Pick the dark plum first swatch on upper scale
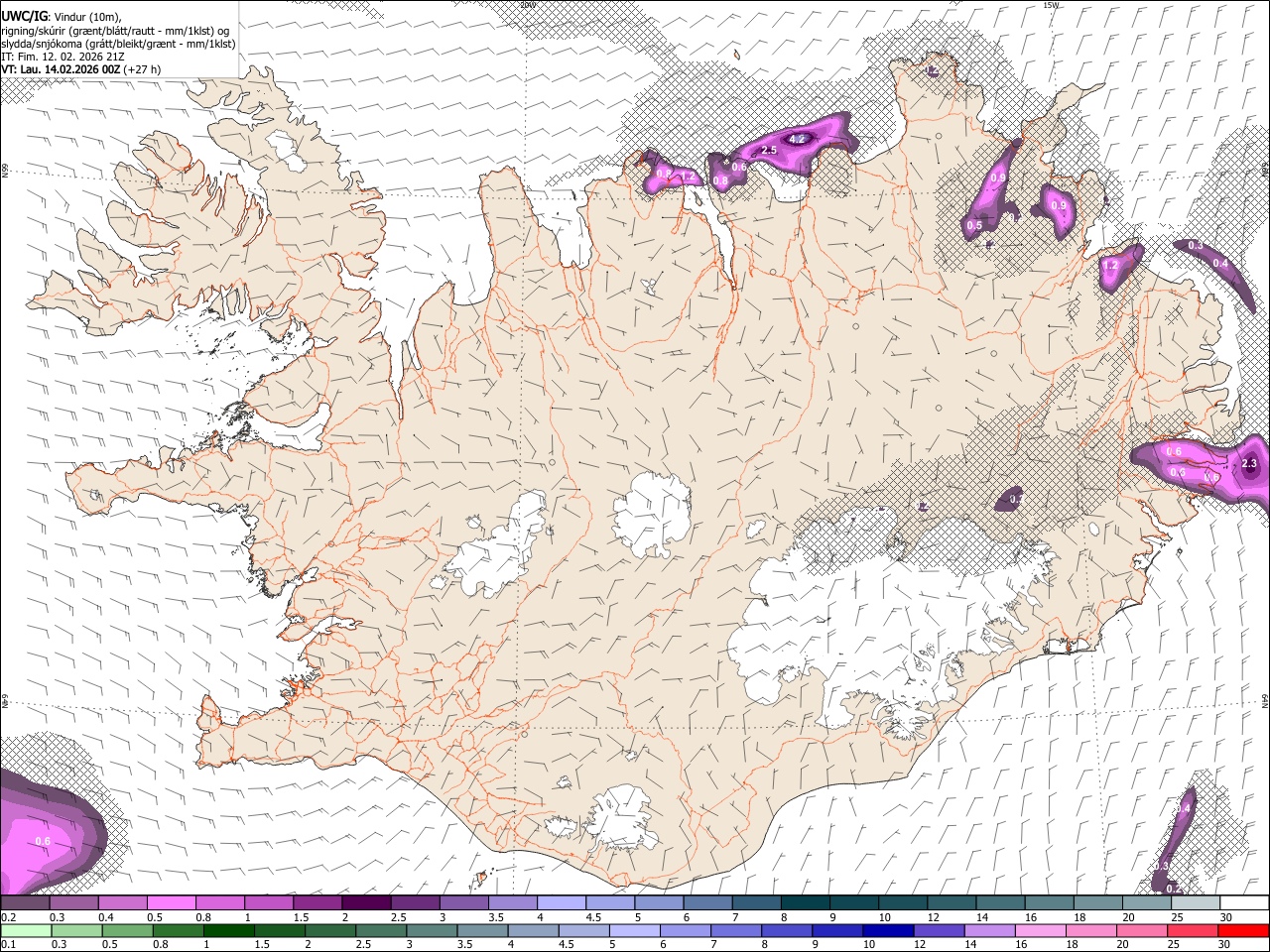The width and height of the screenshot is (1270, 952). coord(25,903)
